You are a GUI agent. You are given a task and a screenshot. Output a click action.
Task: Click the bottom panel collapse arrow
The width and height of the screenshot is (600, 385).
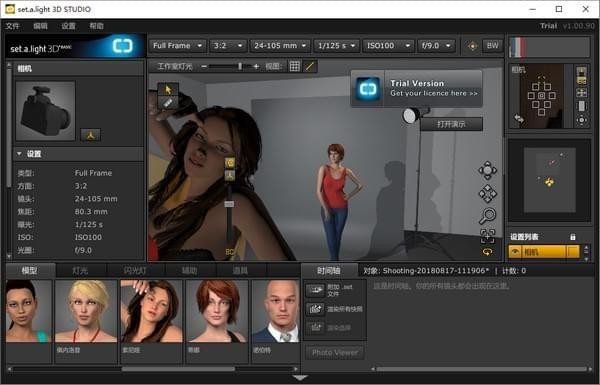(x=300, y=378)
